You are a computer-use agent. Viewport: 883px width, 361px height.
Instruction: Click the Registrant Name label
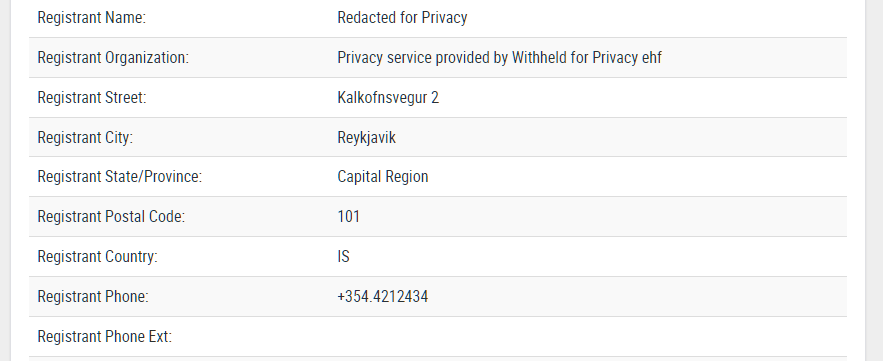pos(91,17)
